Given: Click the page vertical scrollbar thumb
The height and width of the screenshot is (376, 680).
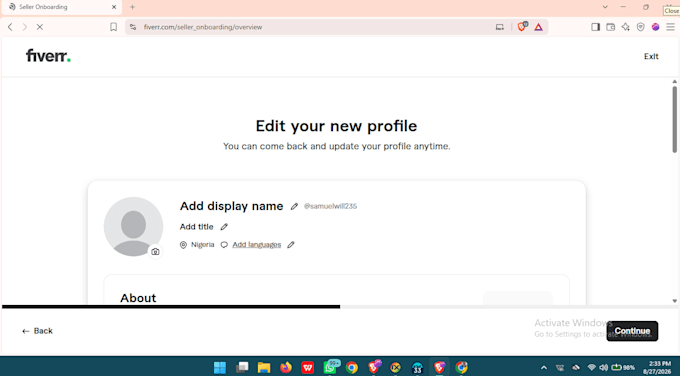Looking at the screenshot, I should [674, 119].
